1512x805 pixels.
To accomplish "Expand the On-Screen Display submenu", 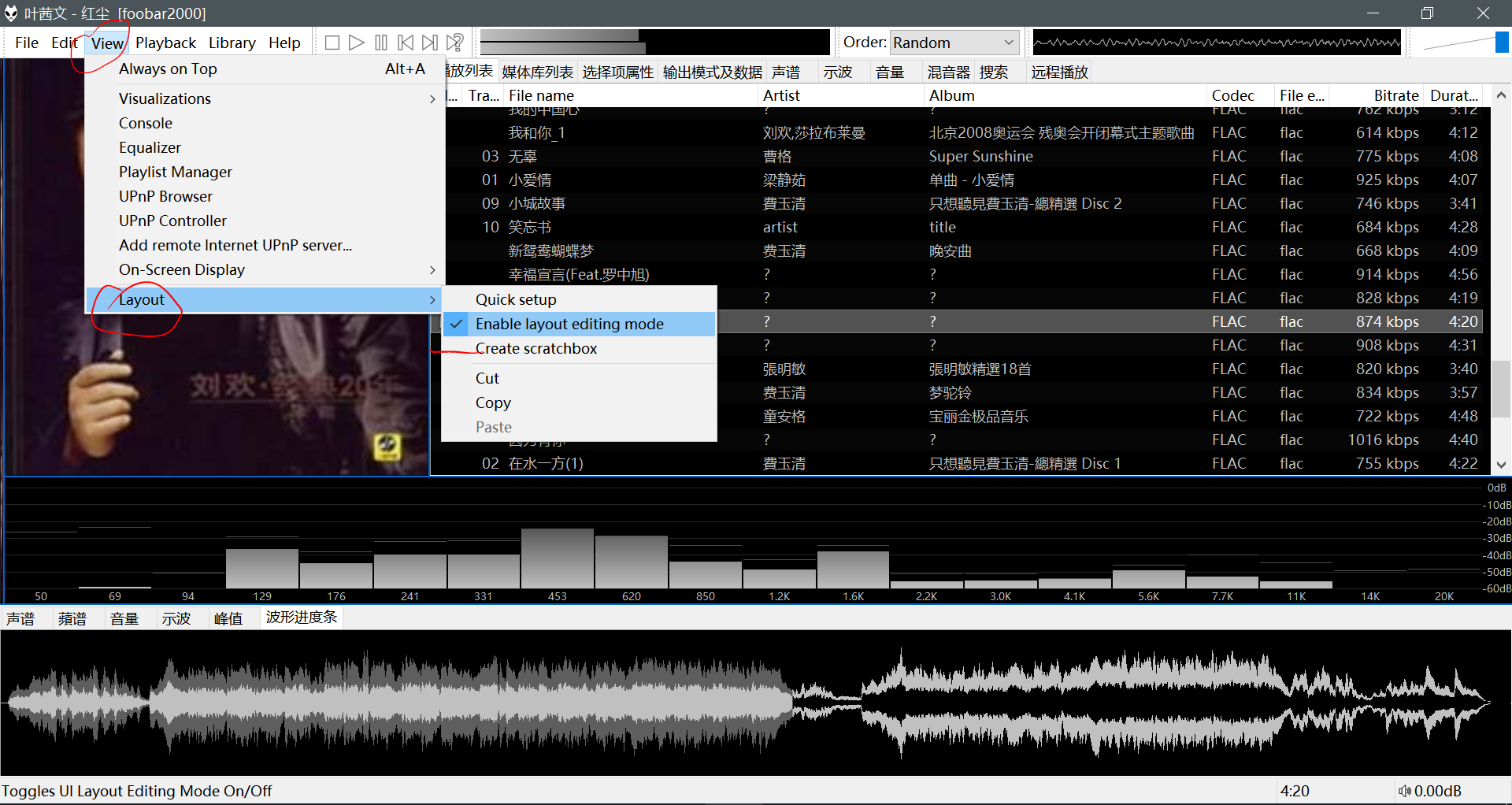I will click(182, 269).
